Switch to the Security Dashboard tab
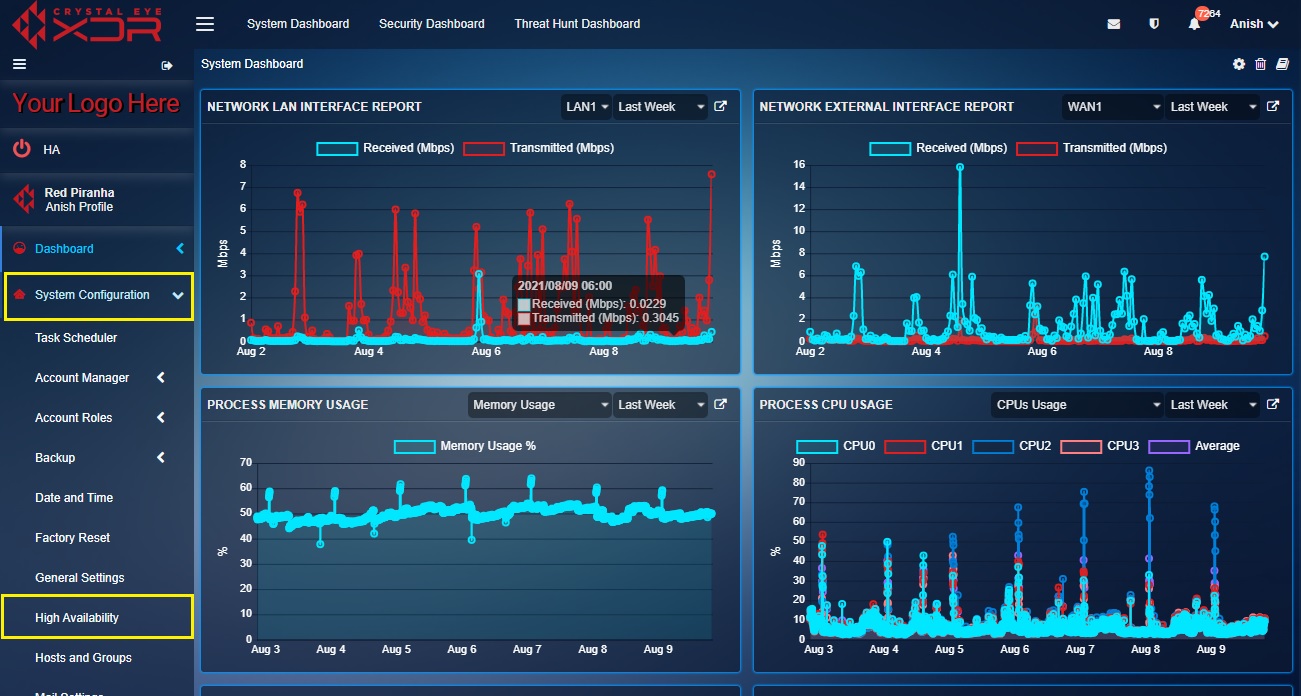This screenshot has height=696, width=1301. pos(431,24)
